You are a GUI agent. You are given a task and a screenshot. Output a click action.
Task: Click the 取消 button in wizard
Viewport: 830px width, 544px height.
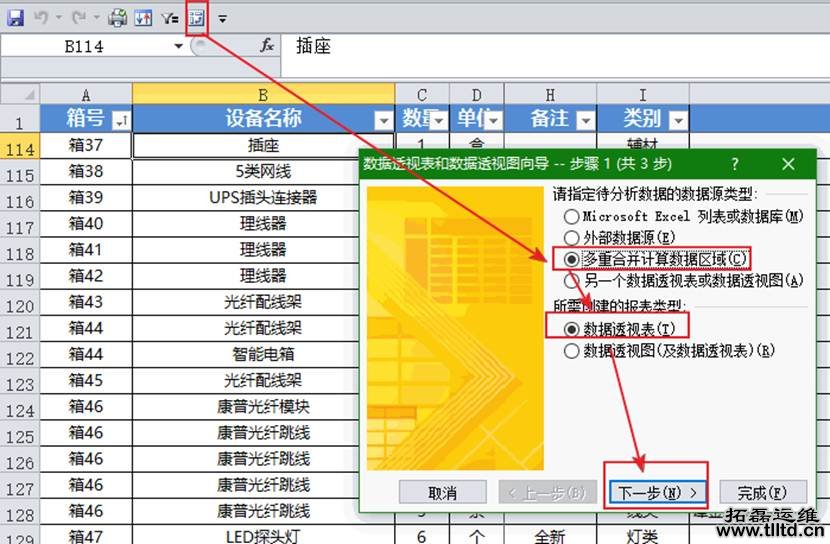443,493
